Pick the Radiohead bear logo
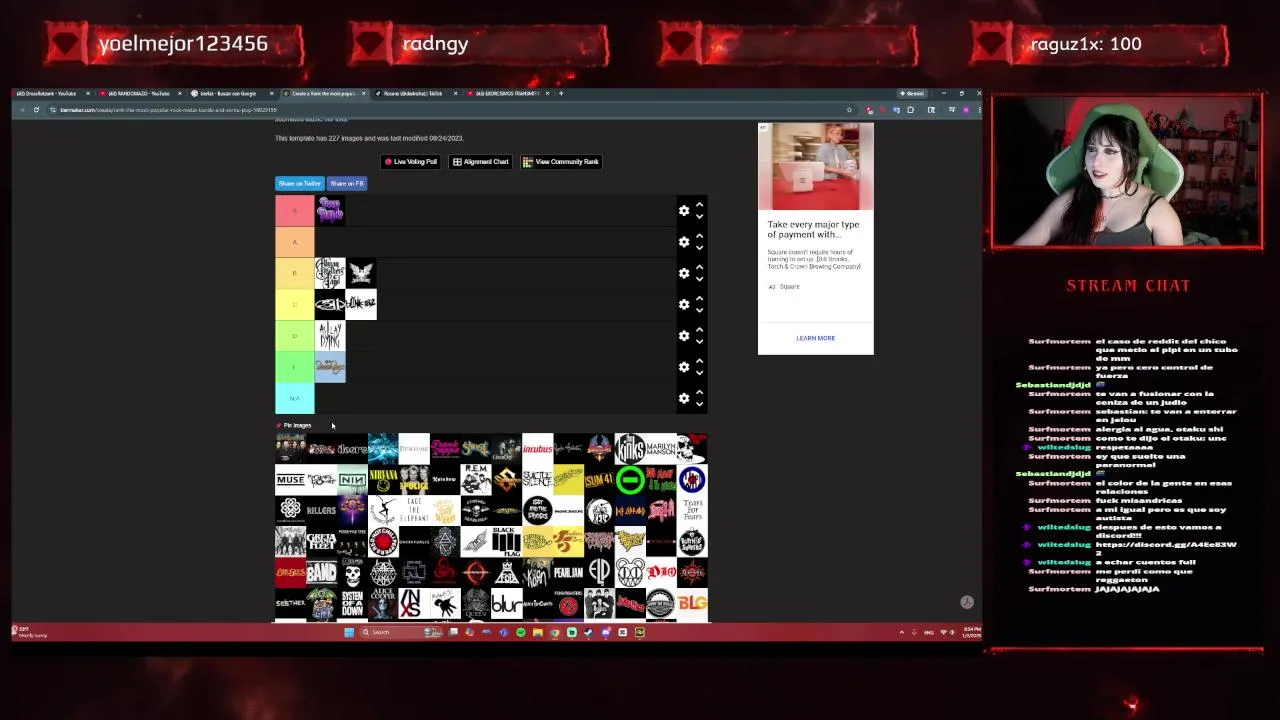 pos(630,573)
